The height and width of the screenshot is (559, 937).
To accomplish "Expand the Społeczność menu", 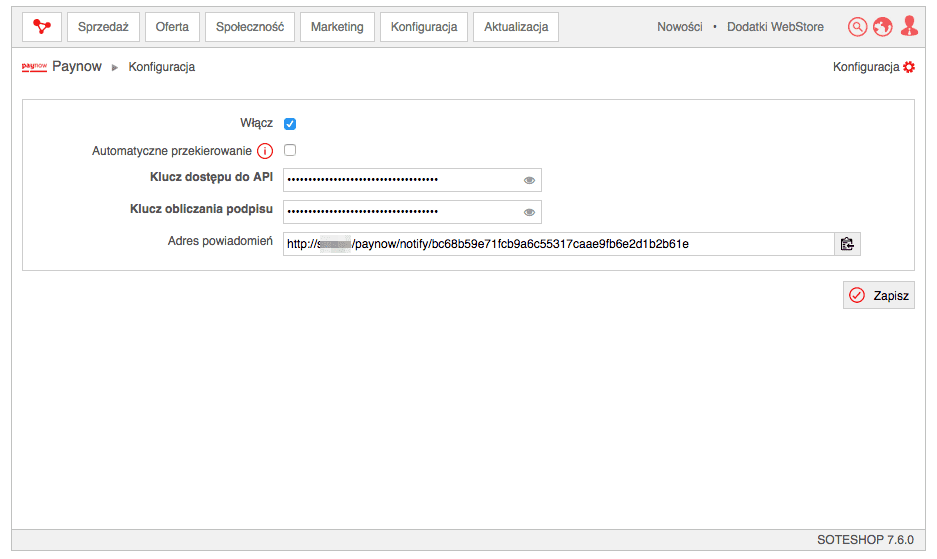I will 250,27.
